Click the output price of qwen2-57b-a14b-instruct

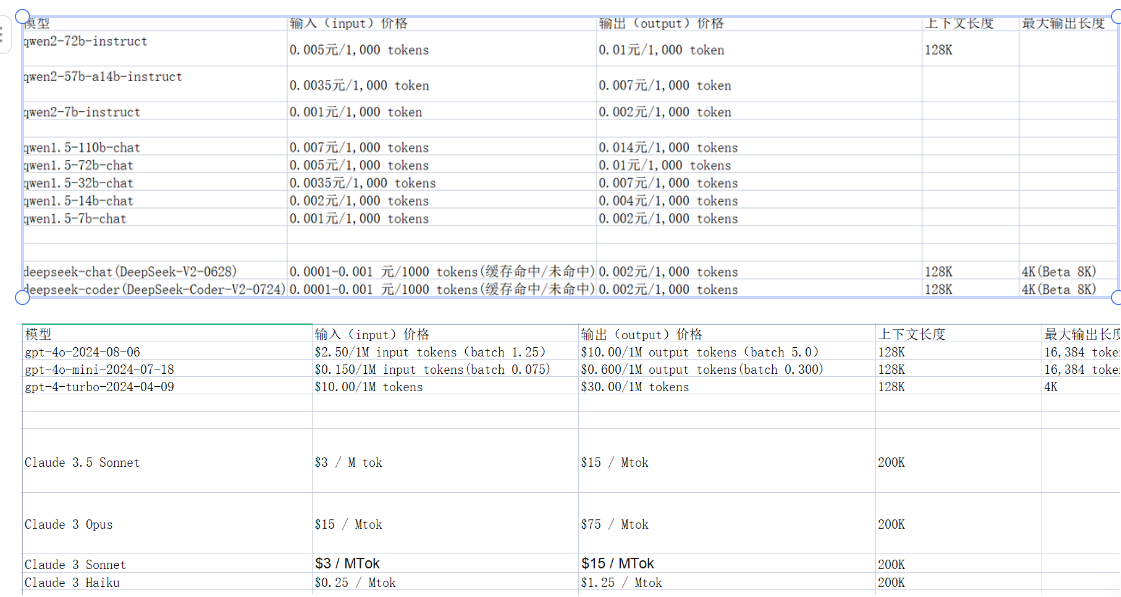point(665,86)
